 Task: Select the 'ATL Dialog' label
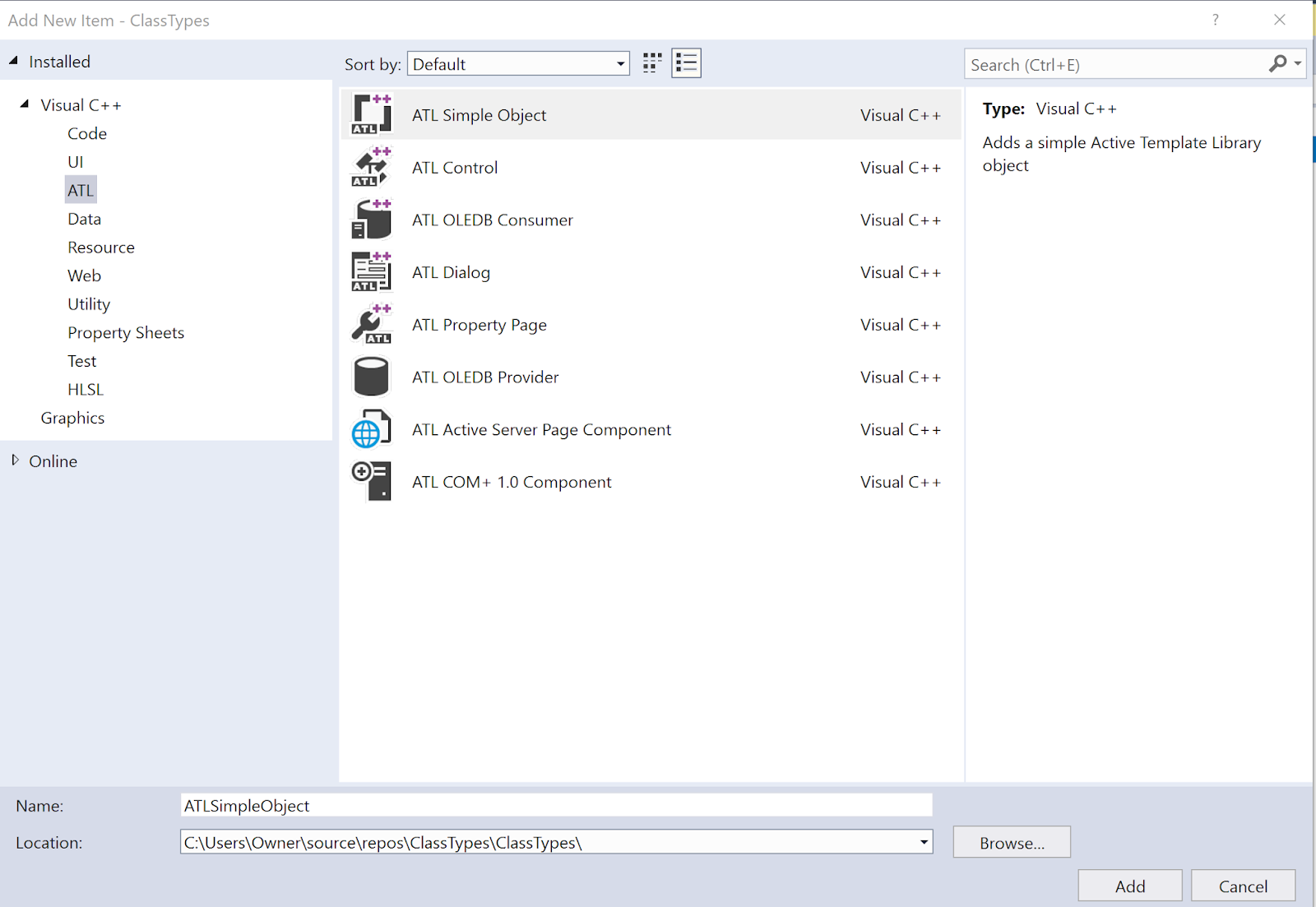click(451, 272)
